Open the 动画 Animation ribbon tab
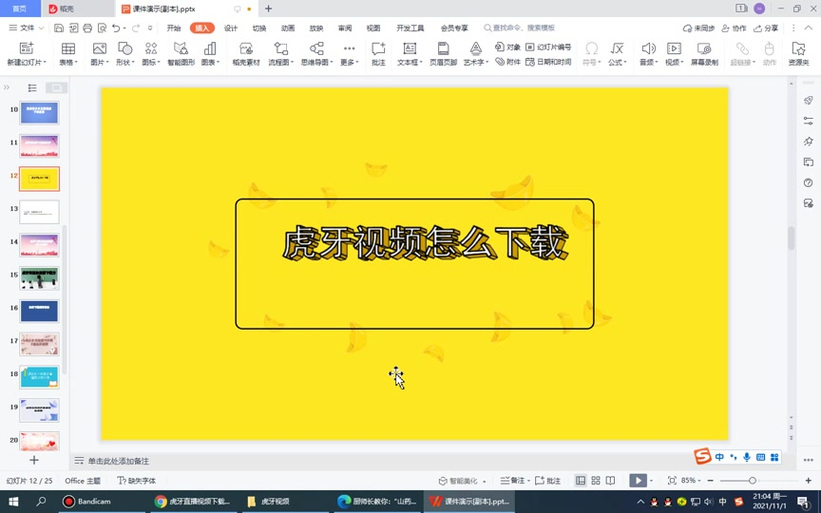Image resolution: width=821 pixels, height=513 pixels. click(x=288, y=28)
